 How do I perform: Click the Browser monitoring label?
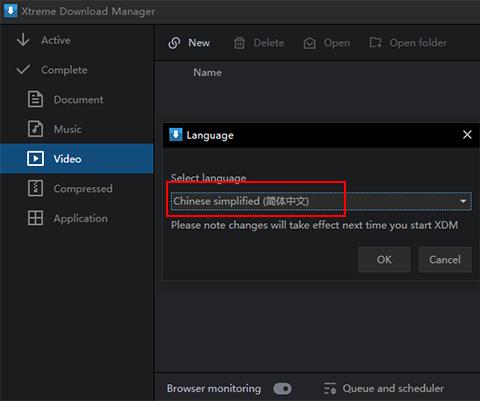pos(214,388)
